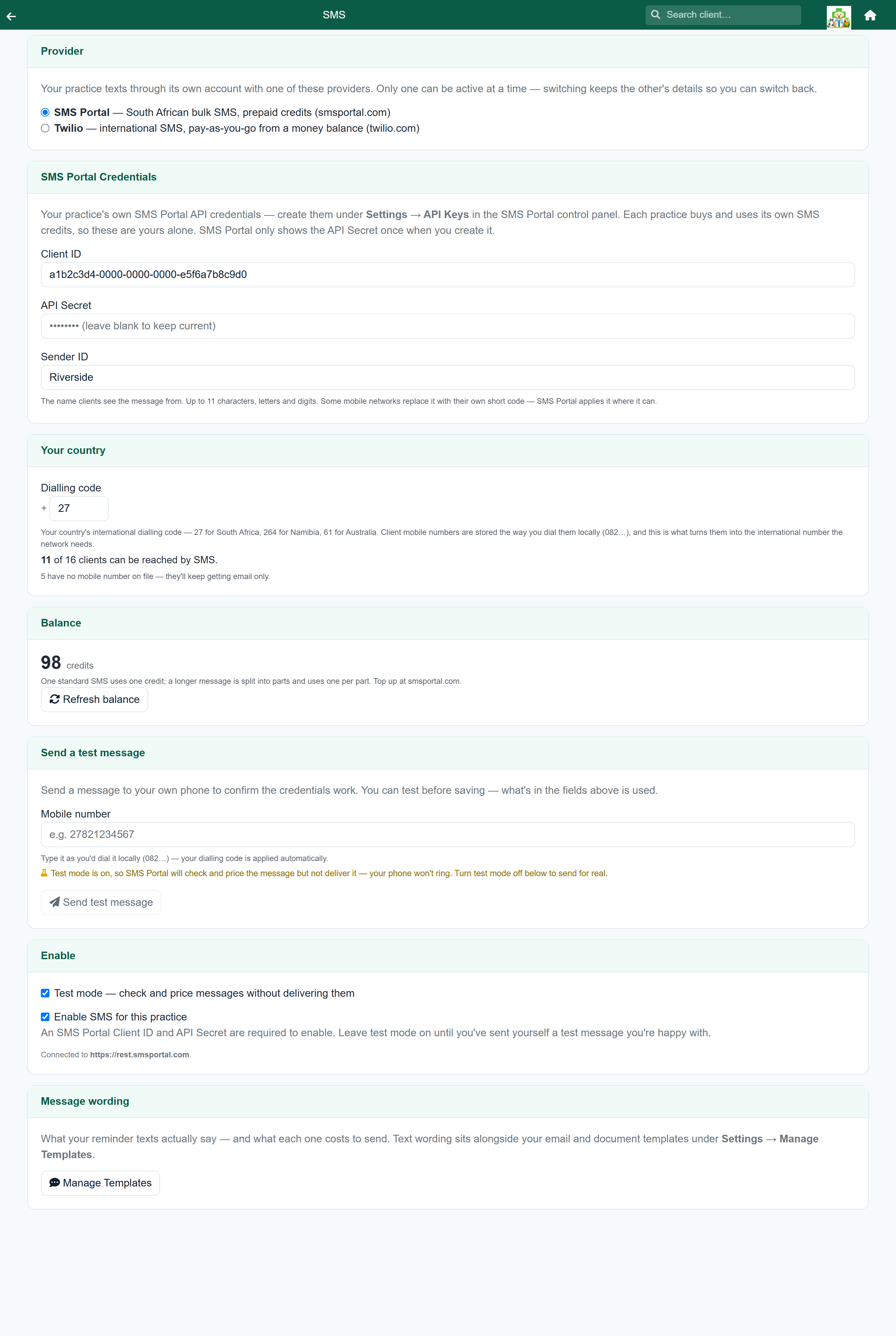Open Manage Templates button
Viewport: 896px width, 1336px height.
(100, 1183)
